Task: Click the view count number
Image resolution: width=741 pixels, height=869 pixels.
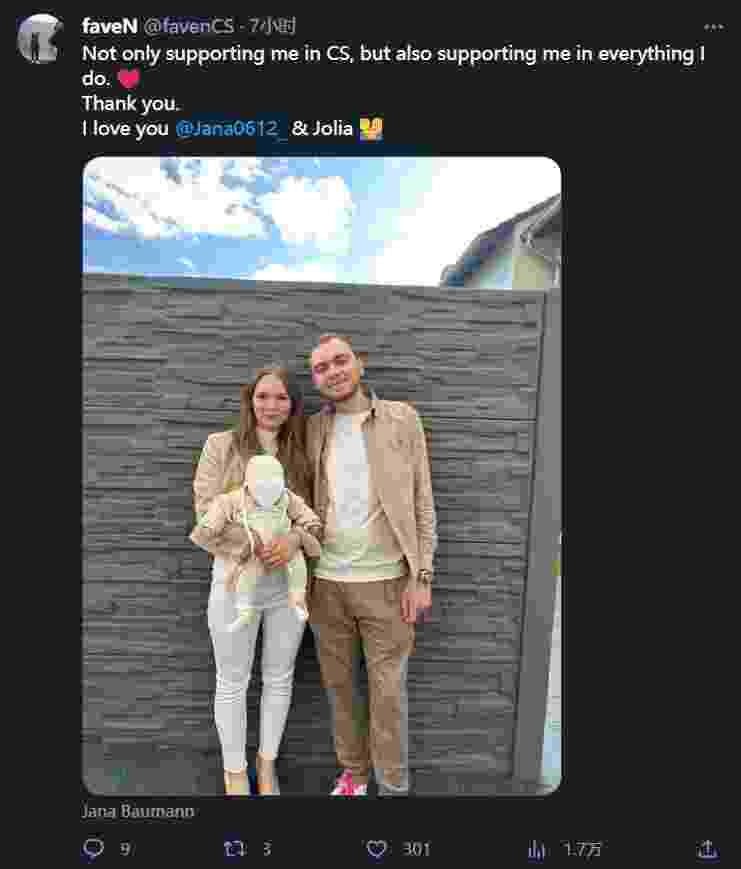Action: (582, 848)
